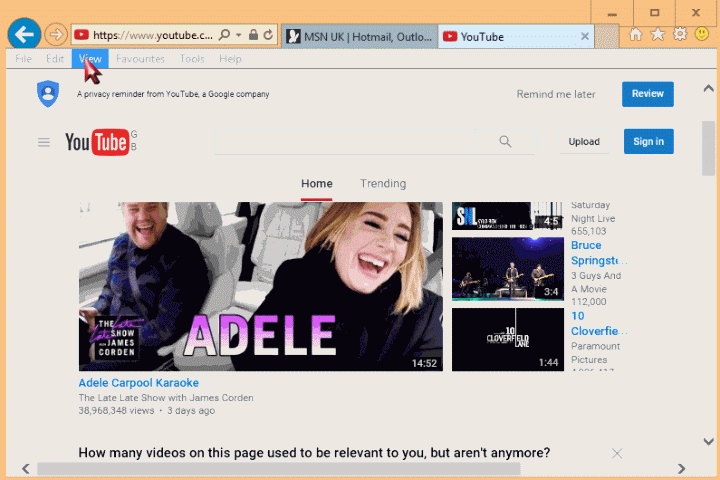Click the Adele Carpool Karaoke title link
Screen dimensions: 720x480
[139, 383]
